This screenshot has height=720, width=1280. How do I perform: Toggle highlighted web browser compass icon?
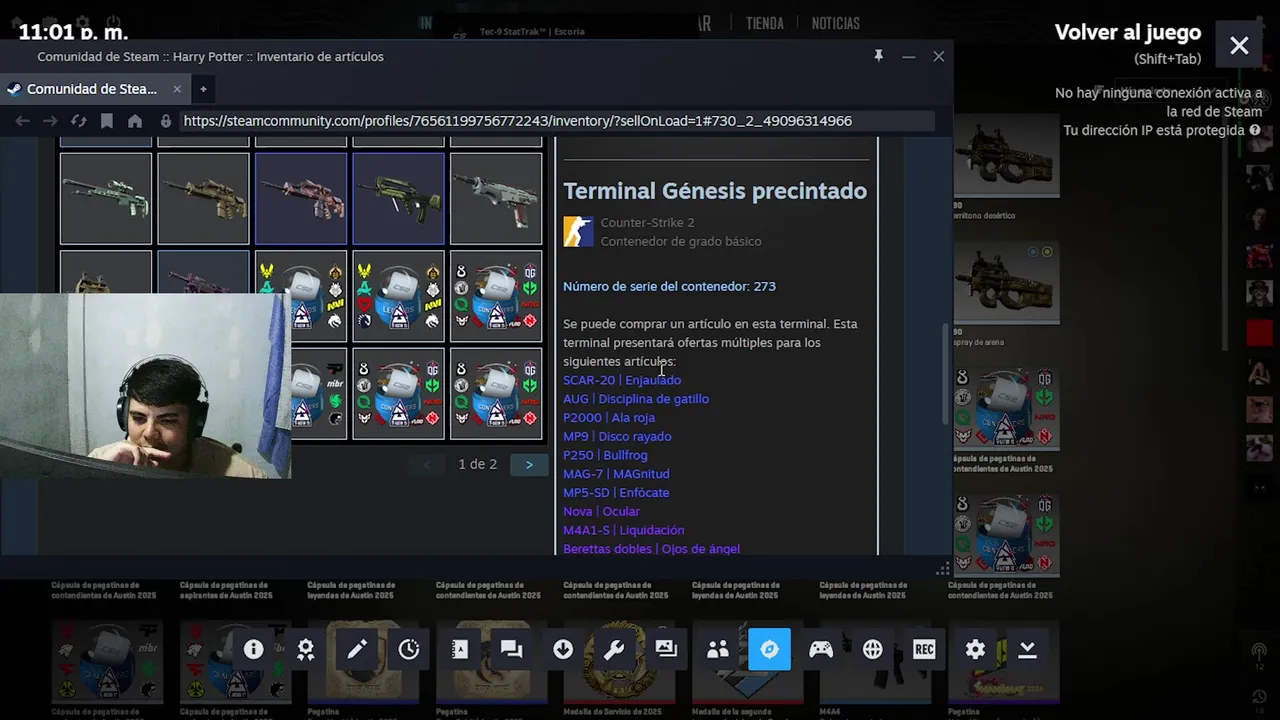point(769,649)
